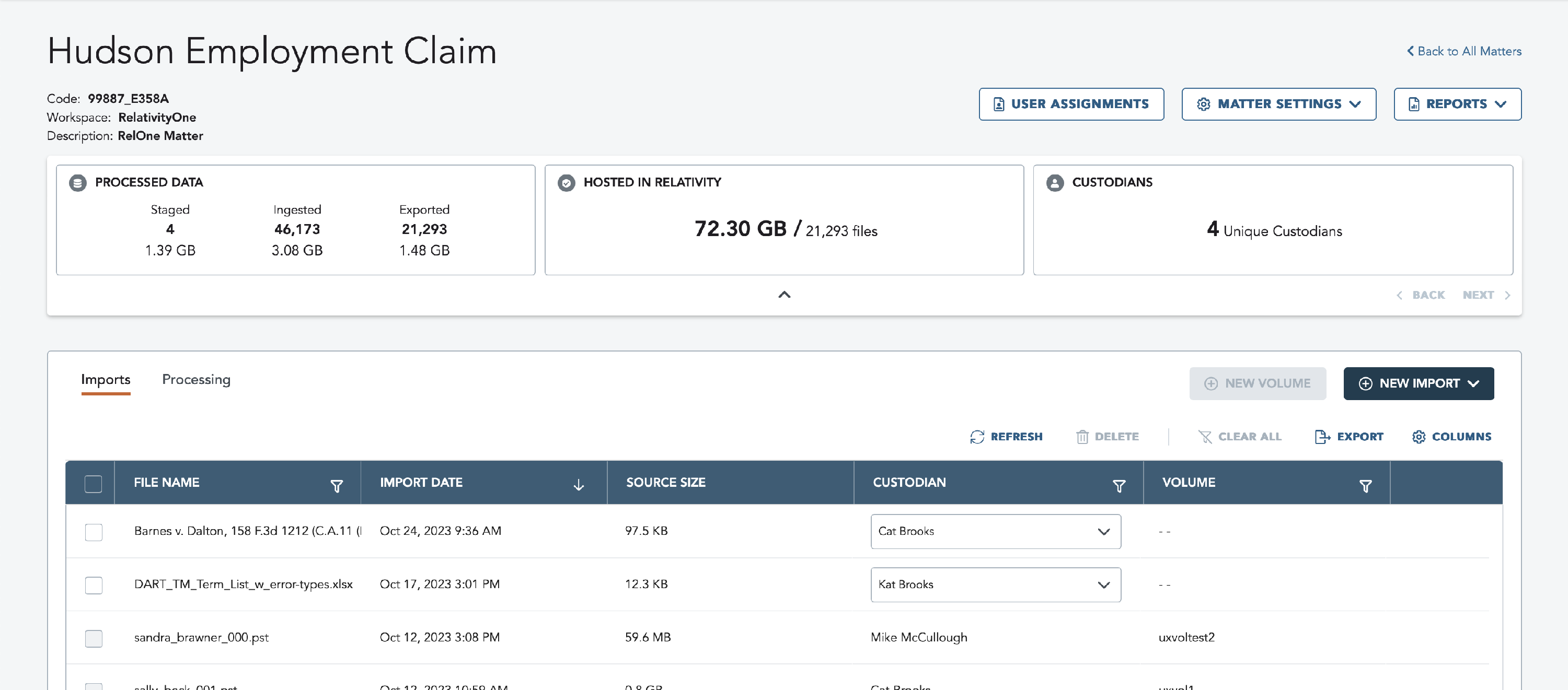Follow the Back to All Matters link

point(1463,51)
